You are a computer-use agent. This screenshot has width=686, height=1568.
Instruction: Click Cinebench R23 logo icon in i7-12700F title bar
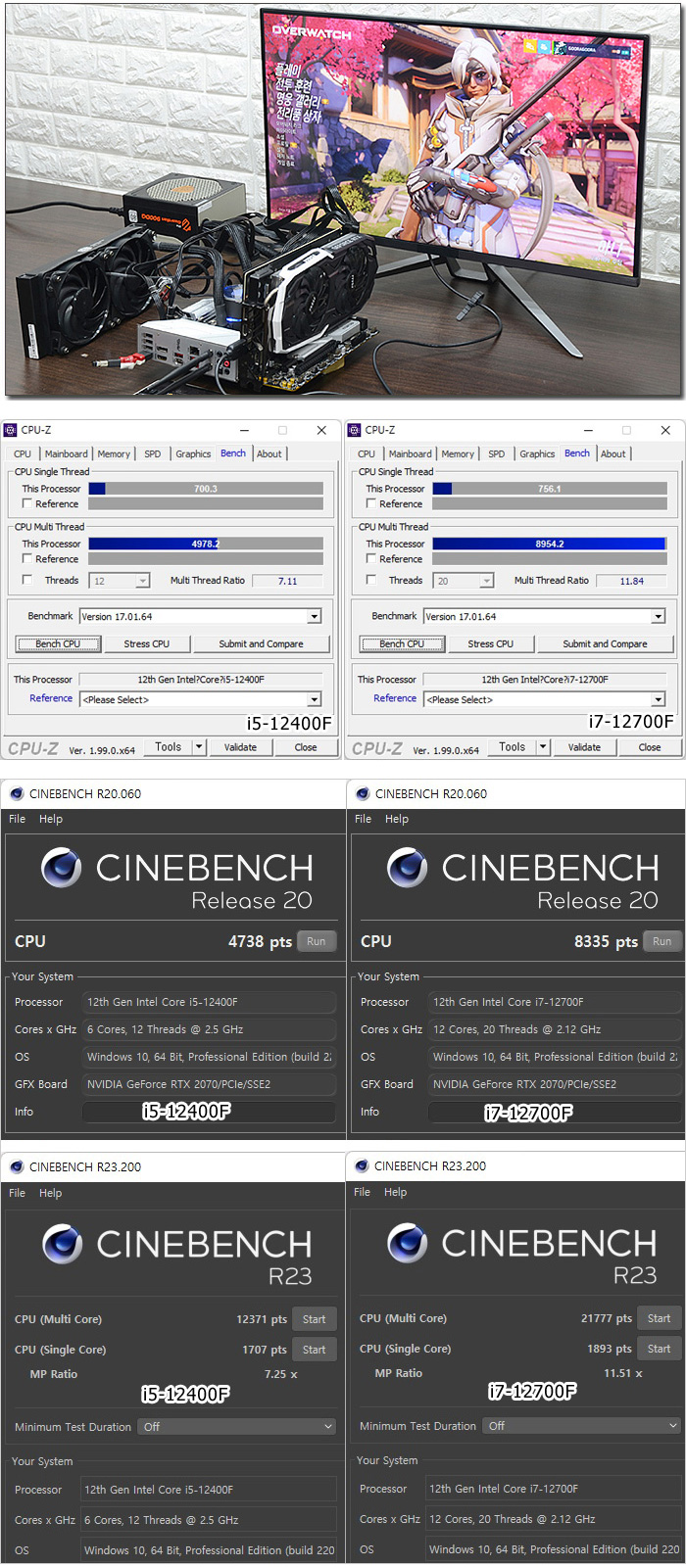[x=362, y=1165]
